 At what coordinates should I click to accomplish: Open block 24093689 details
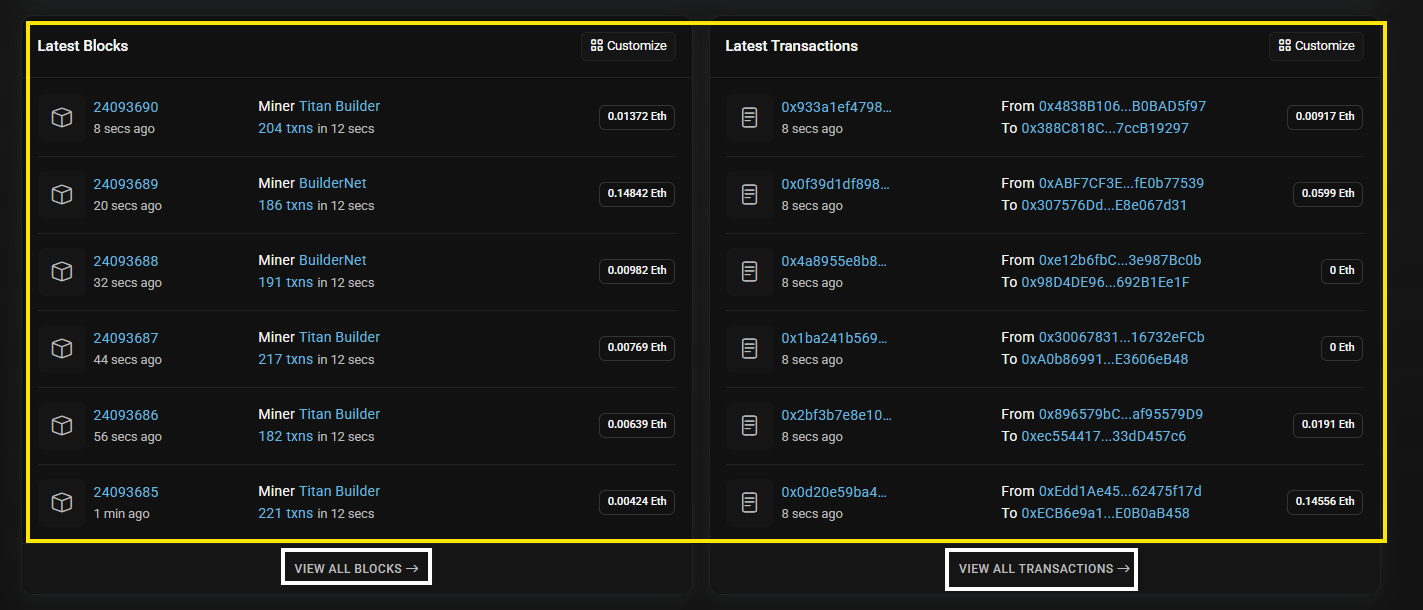coord(125,183)
